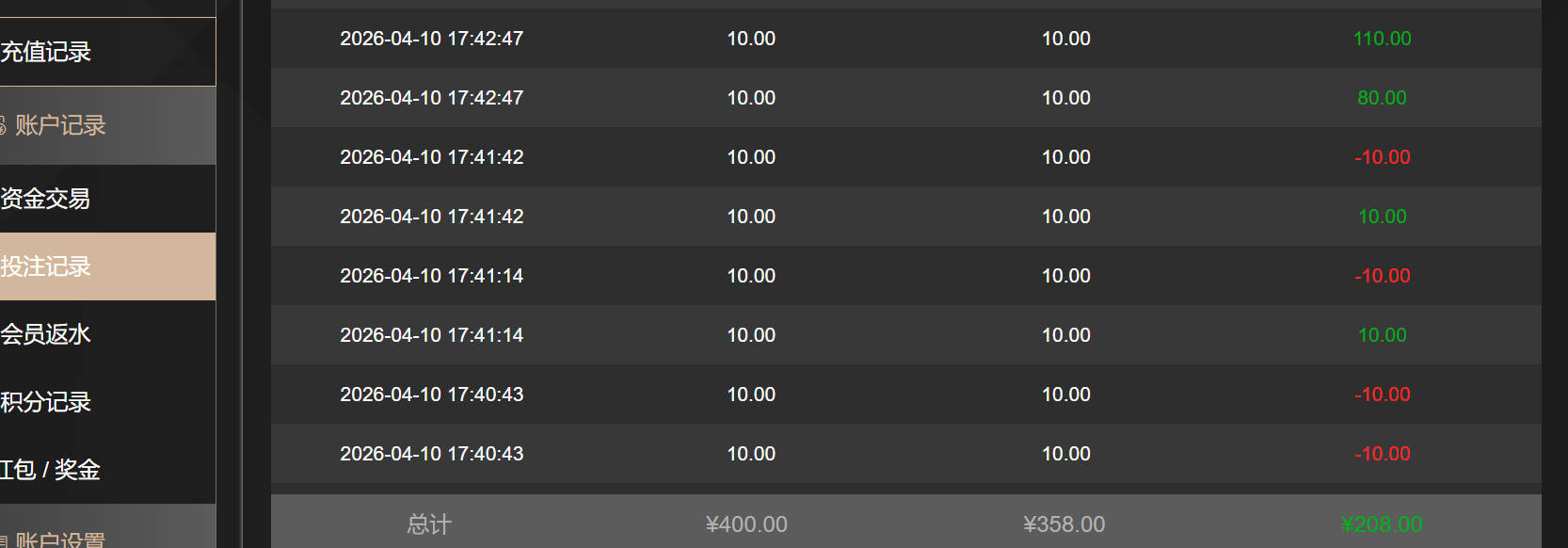Click the green 10.00 at 17:41:14
1568x548 pixels.
(1382, 335)
